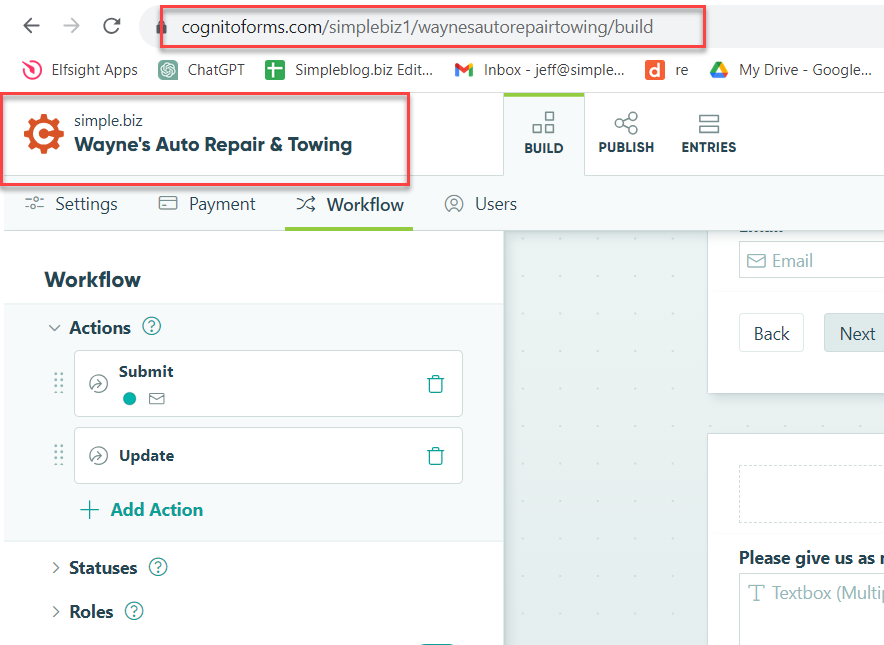884x645 pixels.
Task: Switch to the BUILD tab
Action: 543,133
